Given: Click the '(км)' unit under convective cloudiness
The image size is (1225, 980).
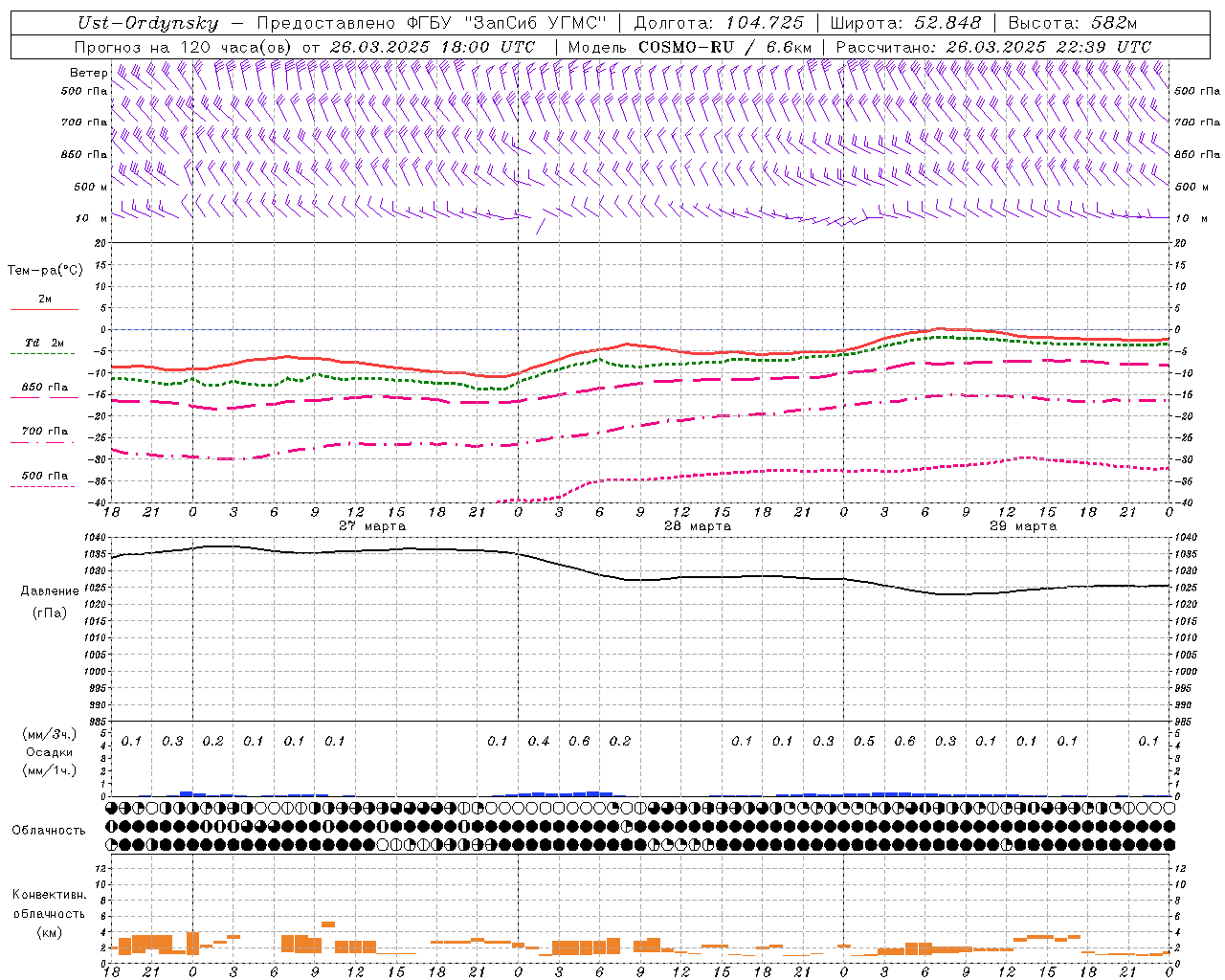Looking at the screenshot, I should pyautogui.click(x=49, y=932).
